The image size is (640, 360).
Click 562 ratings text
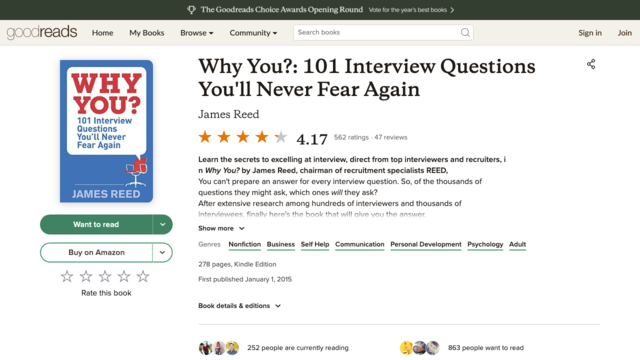[x=351, y=137]
